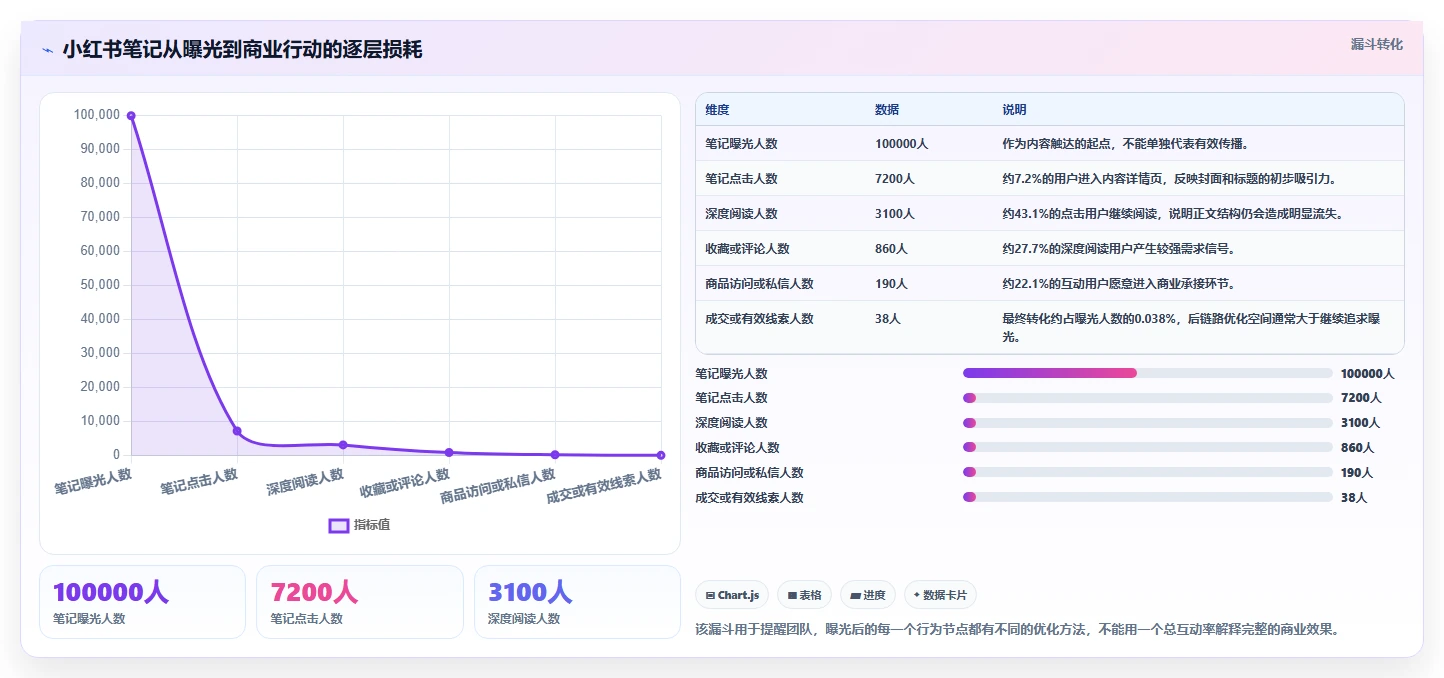Screen dimensions: 1444x678
Task: Click the 收藏或评论人数 data point on chart
Action: (x=449, y=453)
